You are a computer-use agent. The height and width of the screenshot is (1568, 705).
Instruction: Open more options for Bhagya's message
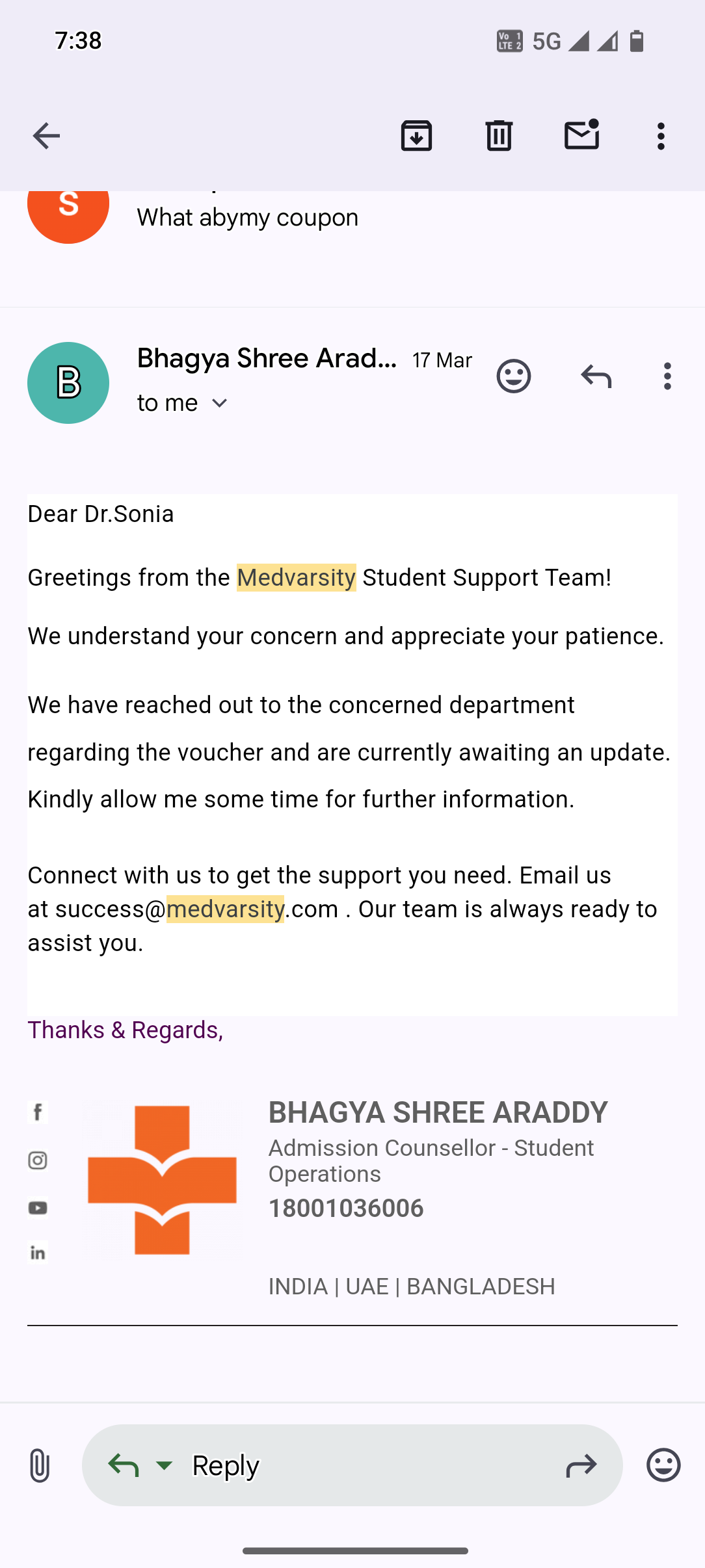(667, 376)
